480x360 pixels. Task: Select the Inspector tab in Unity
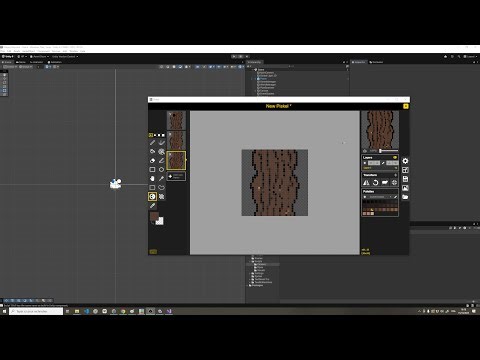click(359, 62)
